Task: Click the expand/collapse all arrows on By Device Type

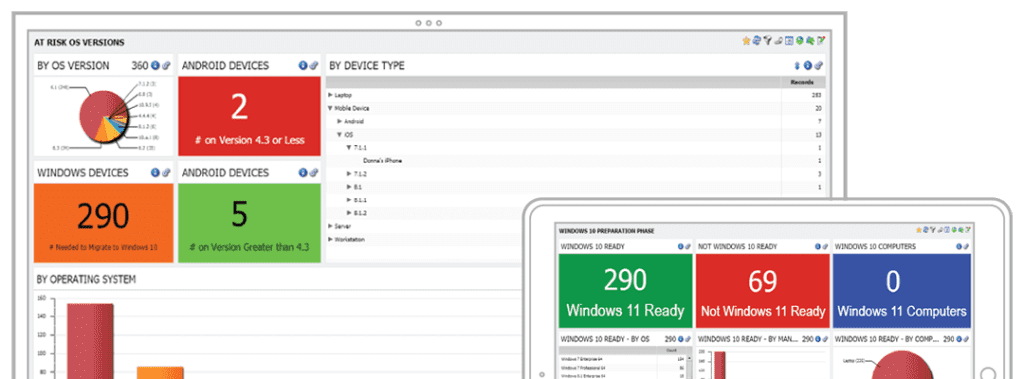Action: pyautogui.click(x=797, y=65)
